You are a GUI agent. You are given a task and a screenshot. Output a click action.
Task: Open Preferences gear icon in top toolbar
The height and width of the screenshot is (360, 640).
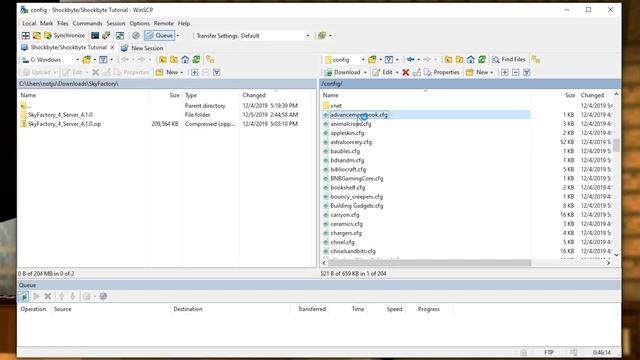(x=136, y=36)
